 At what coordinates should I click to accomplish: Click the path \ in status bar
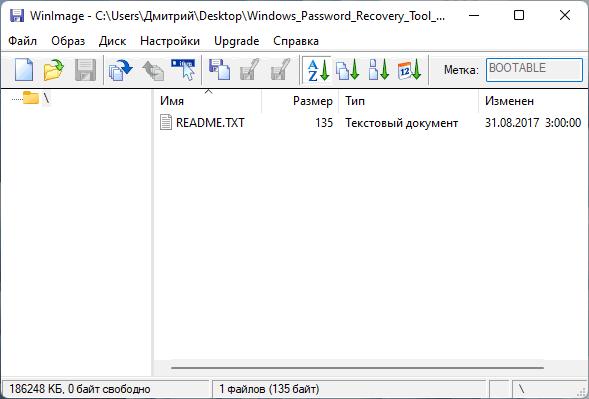pyautogui.click(x=521, y=388)
